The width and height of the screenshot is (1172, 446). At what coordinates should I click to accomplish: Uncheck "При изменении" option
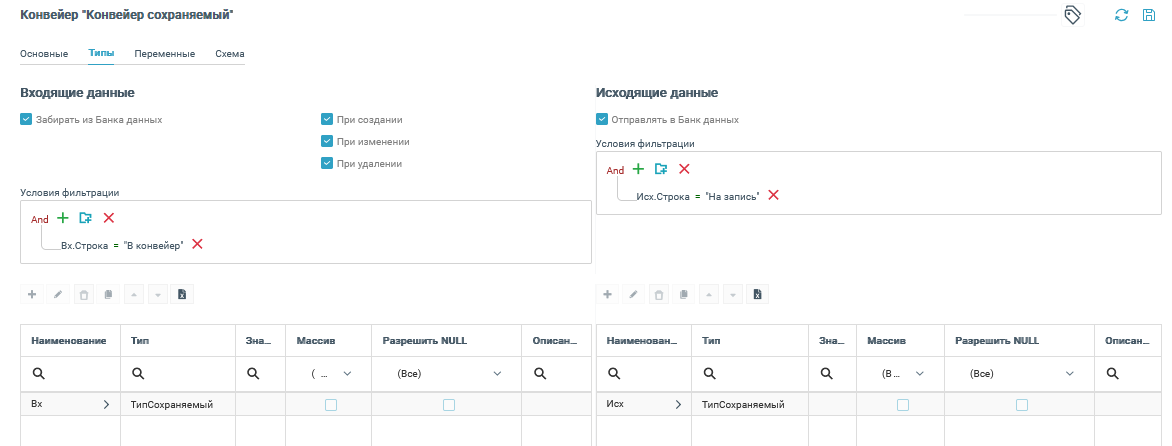[327, 141]
